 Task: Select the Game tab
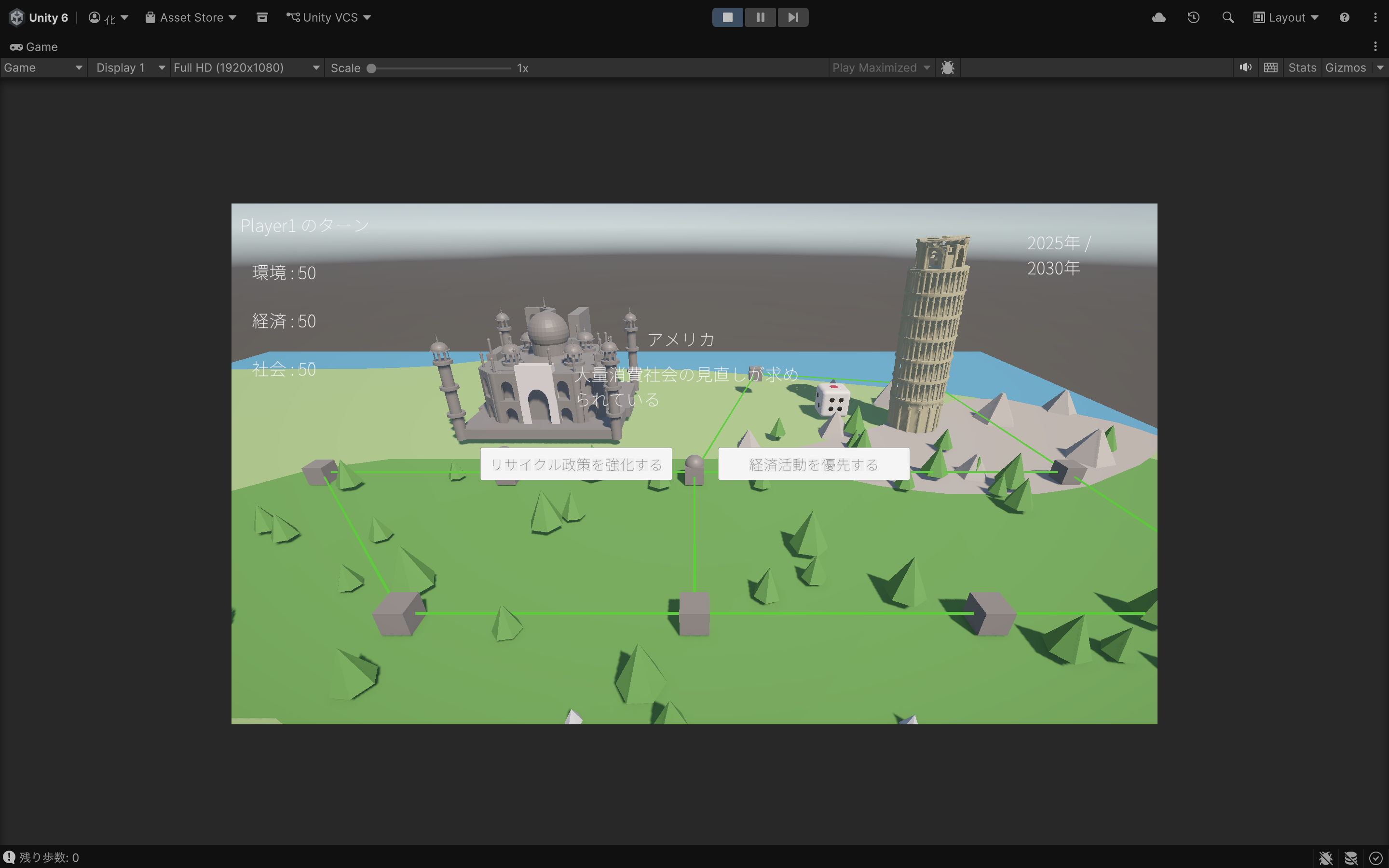click(x=34, y=46)
